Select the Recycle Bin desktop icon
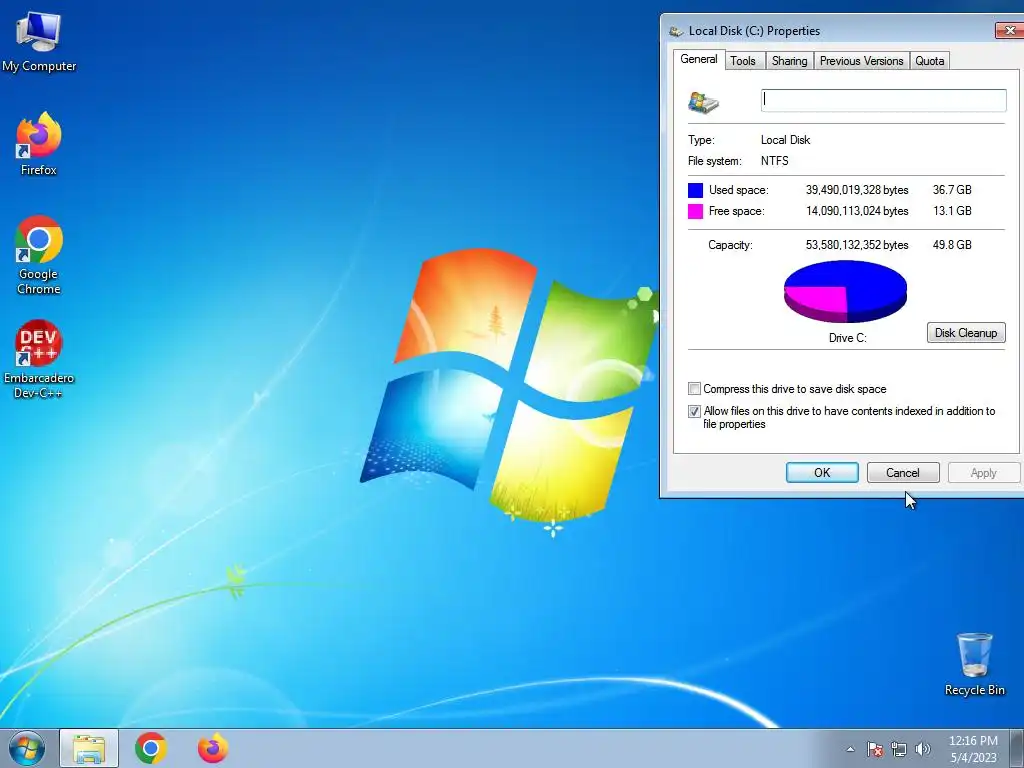1024x768 pixels. coord(974,664)
